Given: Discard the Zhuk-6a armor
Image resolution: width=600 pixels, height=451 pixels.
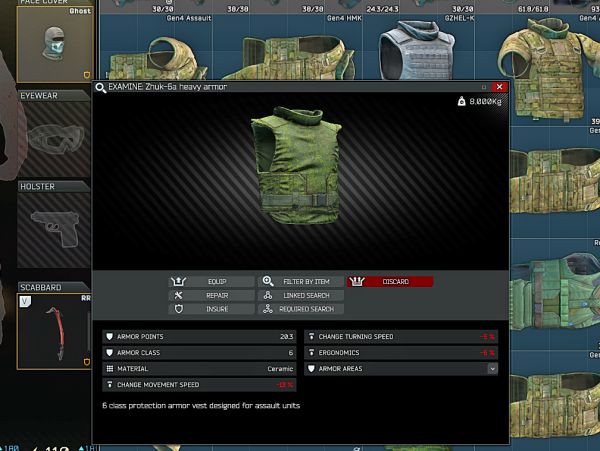Looking at the screenshot, I should pos(390,282).
